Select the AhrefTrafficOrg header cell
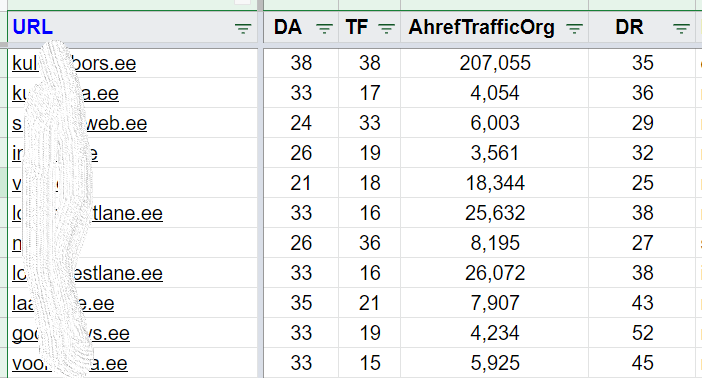 tap(494, 27)
